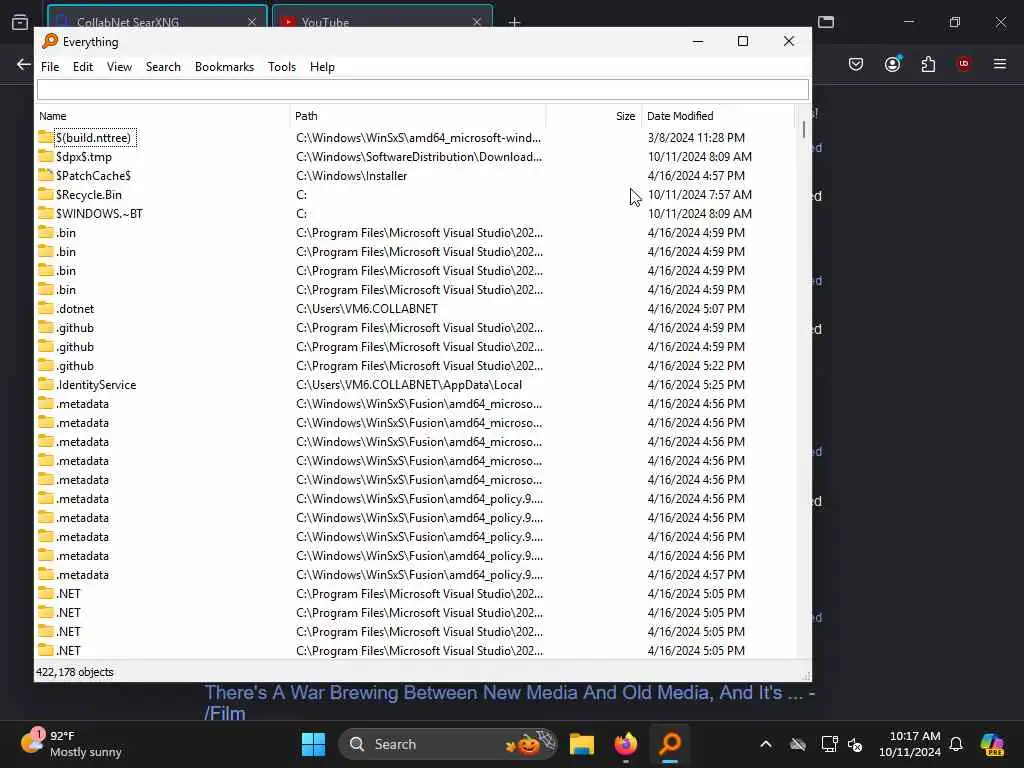The image size is (1024, 768).
Task: Open the browser Pocket save icon
Action: (856, 64)
